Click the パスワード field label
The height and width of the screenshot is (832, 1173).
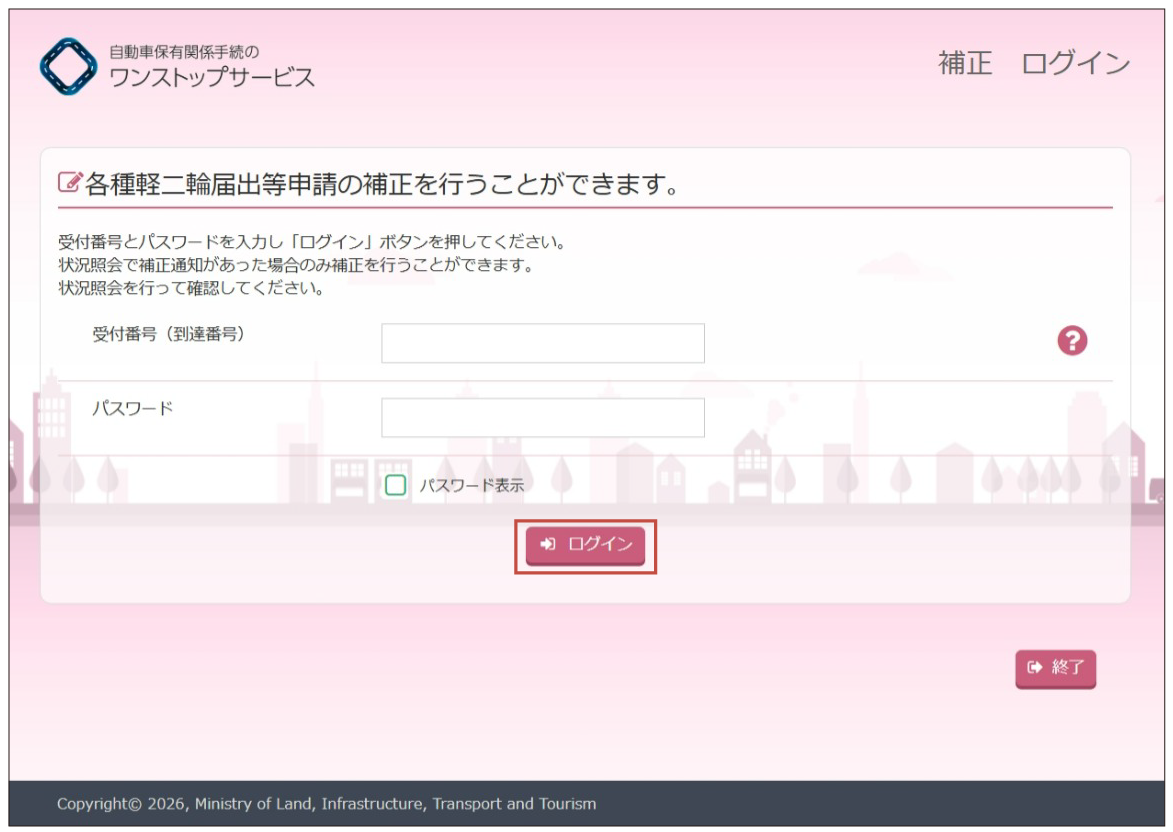(133, 409)
